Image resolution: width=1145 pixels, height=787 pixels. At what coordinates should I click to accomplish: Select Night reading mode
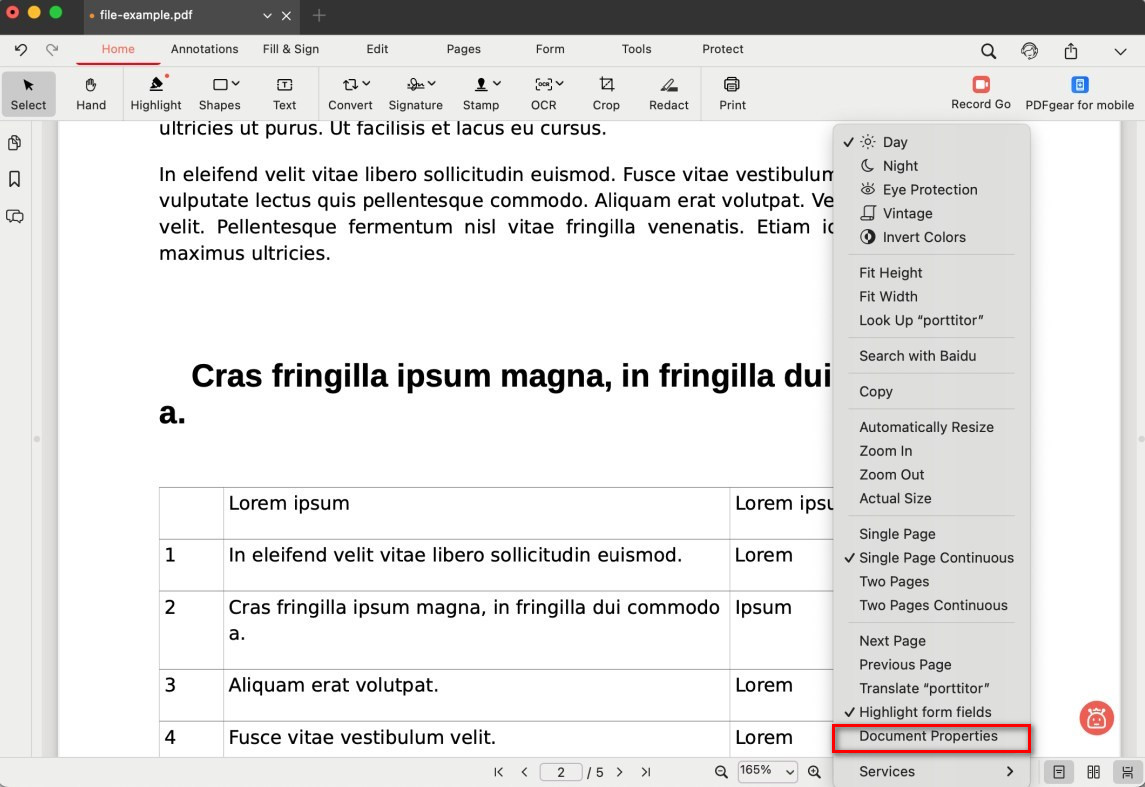(900, 166)
